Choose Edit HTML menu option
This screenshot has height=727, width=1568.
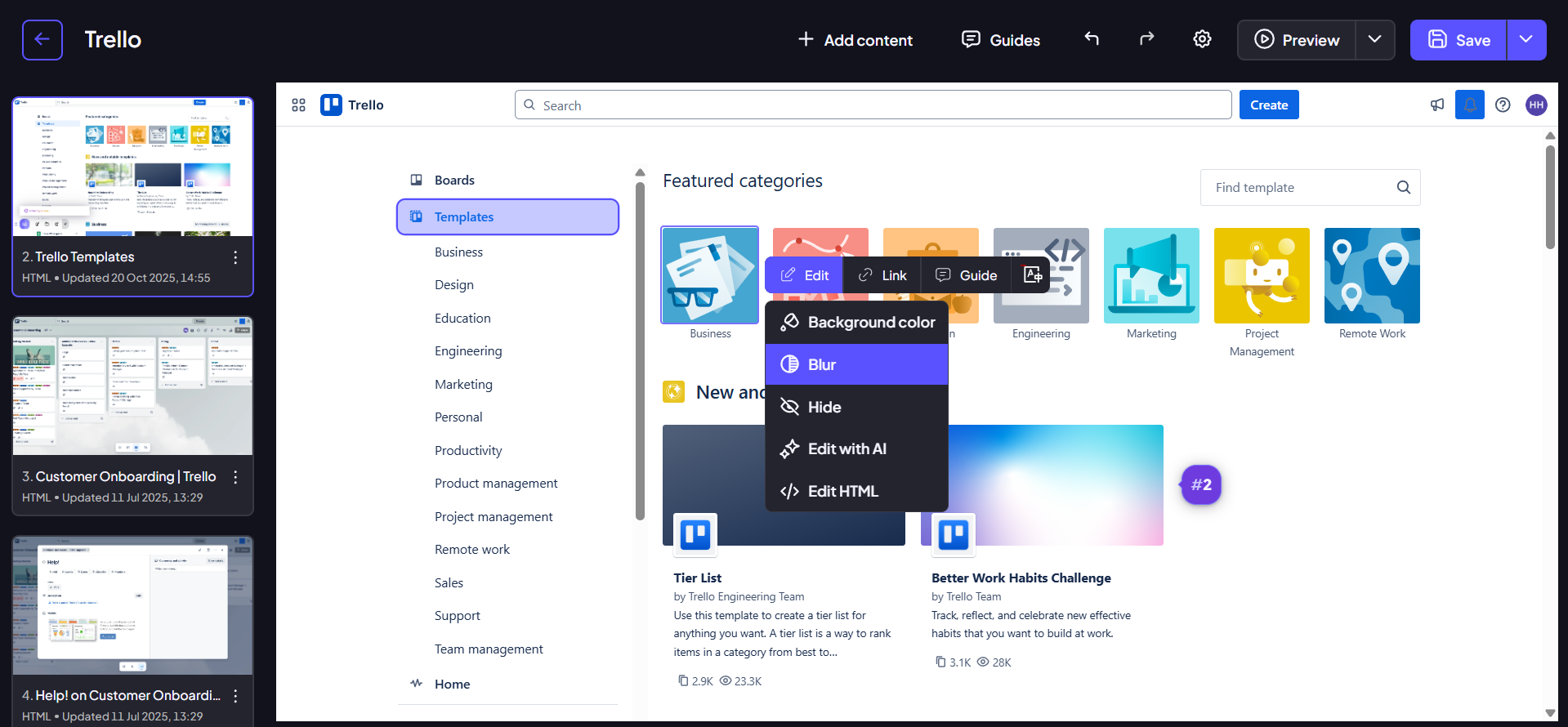[x=856, y=491]
